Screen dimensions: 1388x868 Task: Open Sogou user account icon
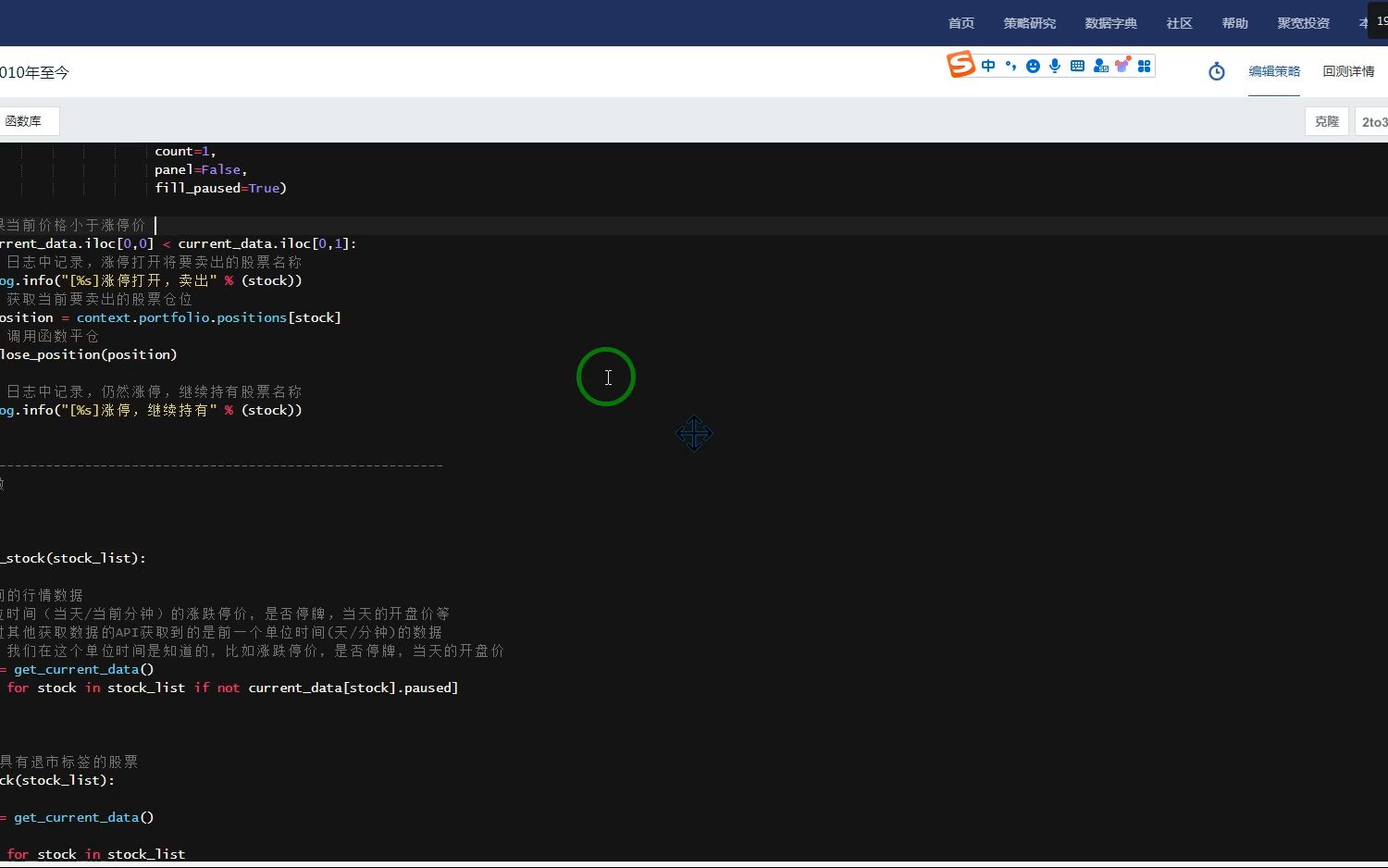coord(1100,66)
